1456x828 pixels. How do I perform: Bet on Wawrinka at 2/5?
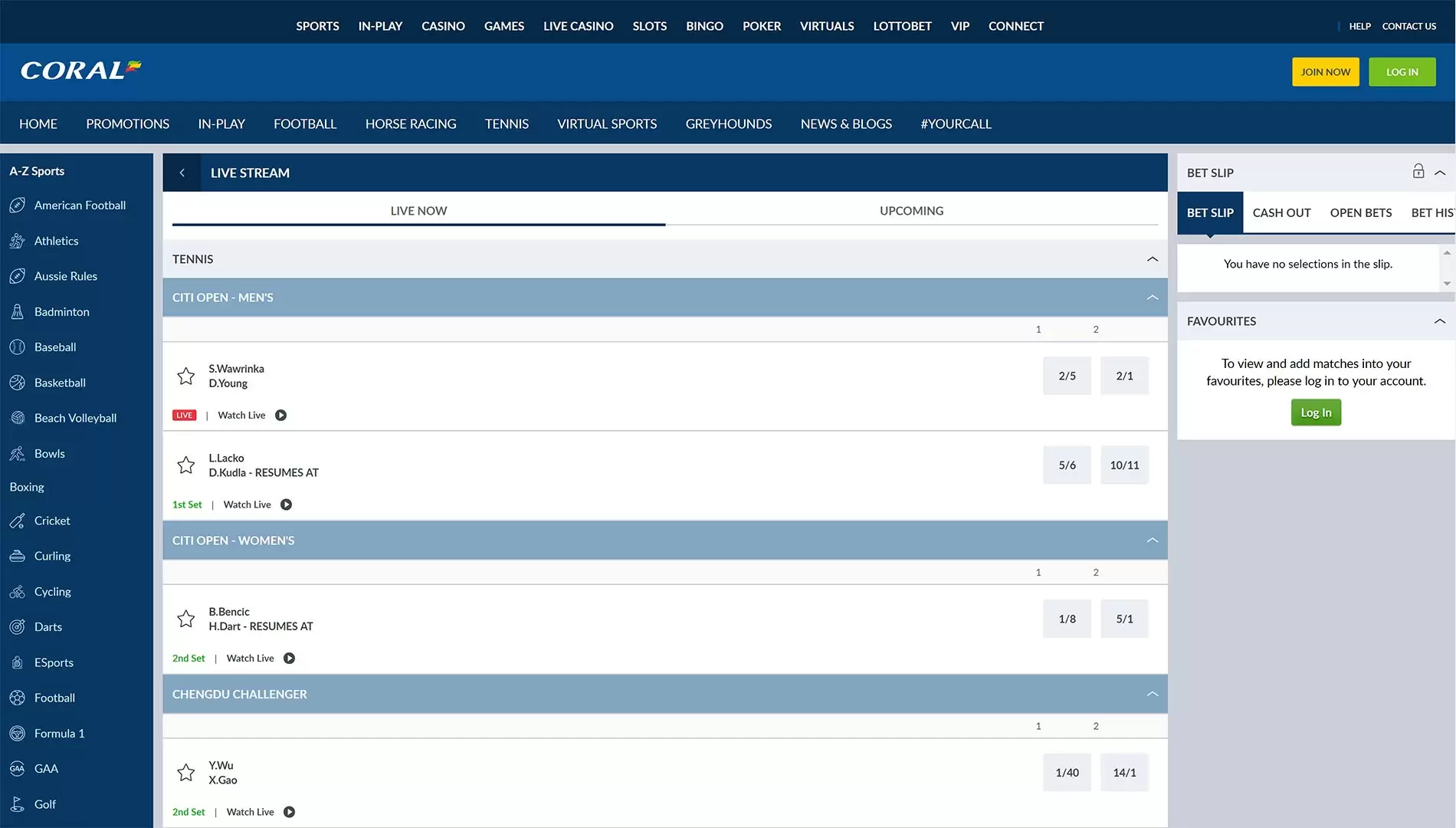(x=1067, y=376)
